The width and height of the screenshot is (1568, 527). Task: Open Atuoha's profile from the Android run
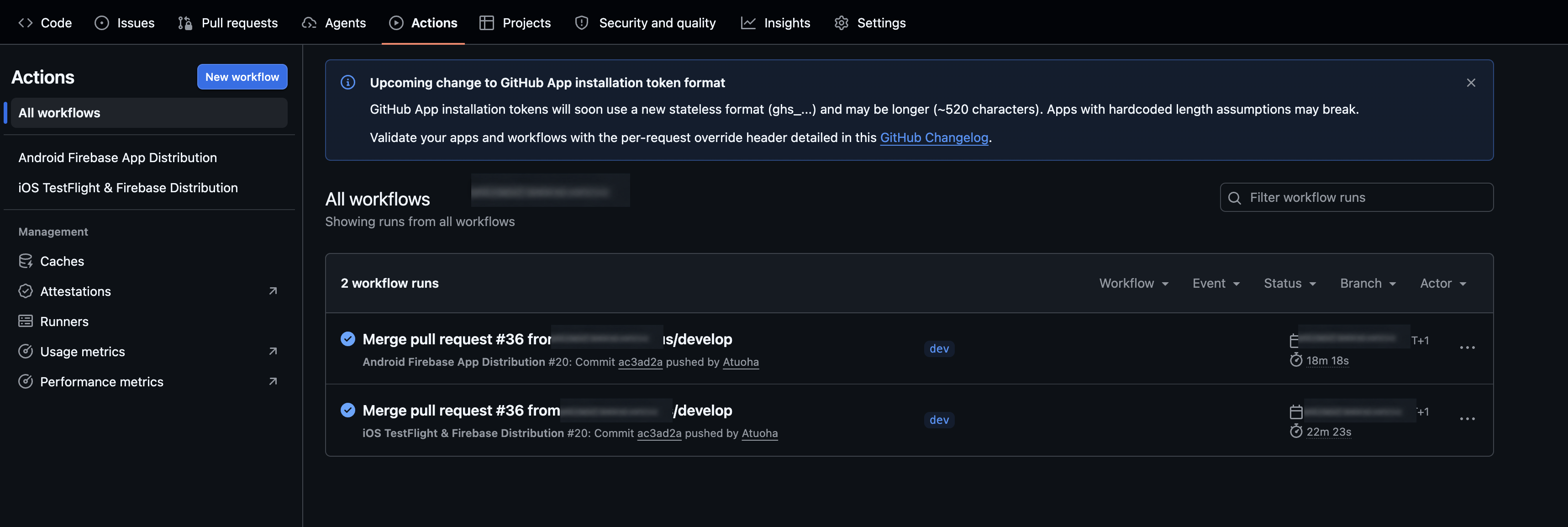click(x=740, y=362)
